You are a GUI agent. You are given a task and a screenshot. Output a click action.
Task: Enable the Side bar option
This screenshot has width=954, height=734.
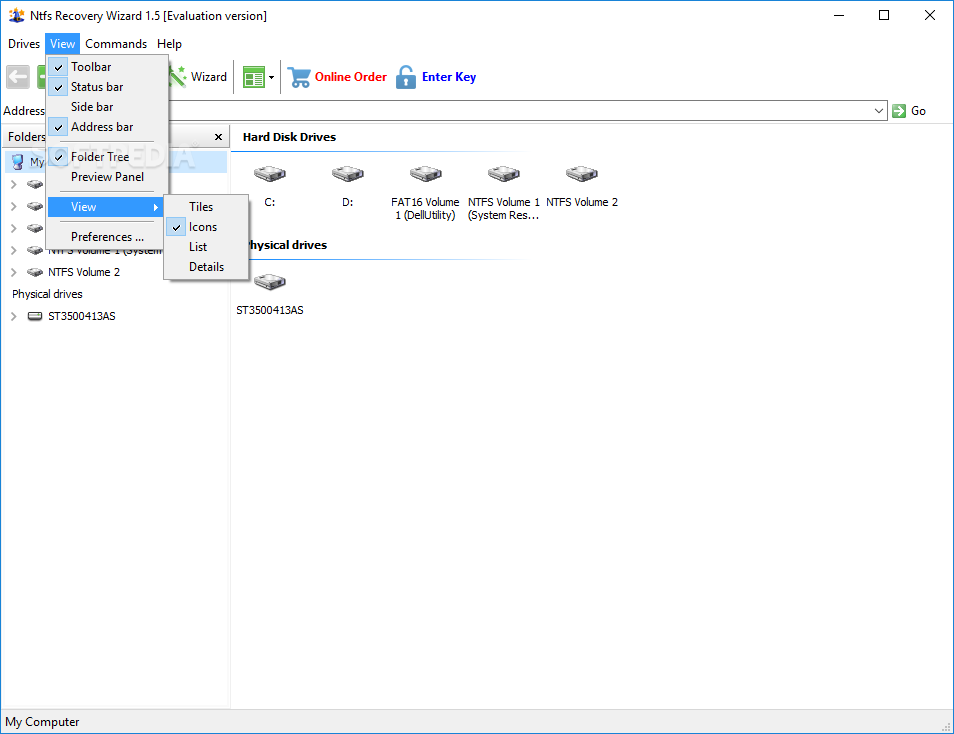(107, 107)
